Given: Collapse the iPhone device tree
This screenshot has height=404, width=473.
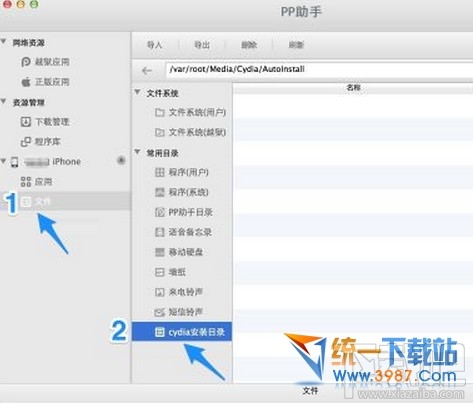Looking at the screenshot, I should (x=4, y=162).
